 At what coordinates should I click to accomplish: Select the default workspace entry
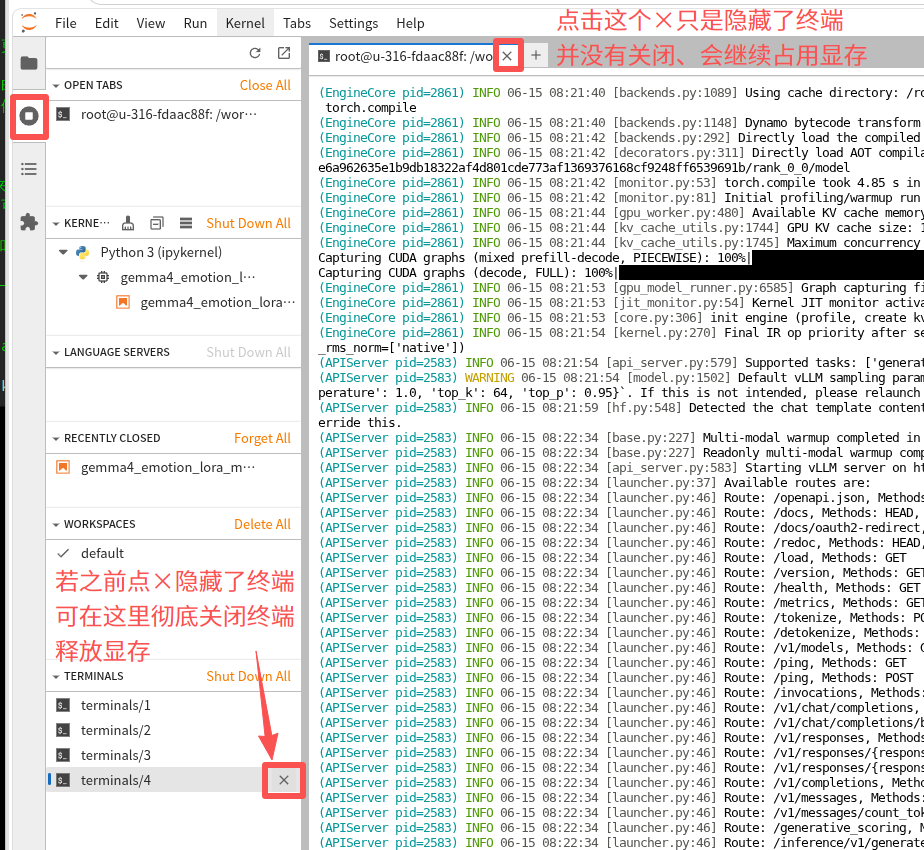point(174,553)
